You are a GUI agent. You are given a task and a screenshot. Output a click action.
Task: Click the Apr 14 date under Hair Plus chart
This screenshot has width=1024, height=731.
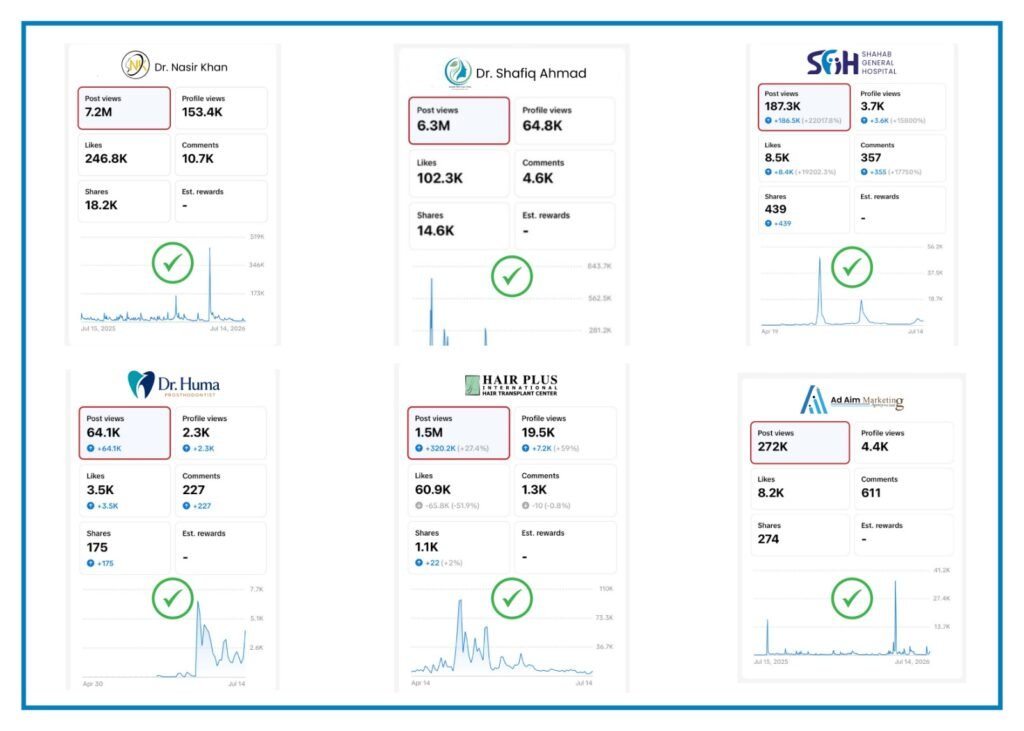pyautogui.click(x=421, y=683)
